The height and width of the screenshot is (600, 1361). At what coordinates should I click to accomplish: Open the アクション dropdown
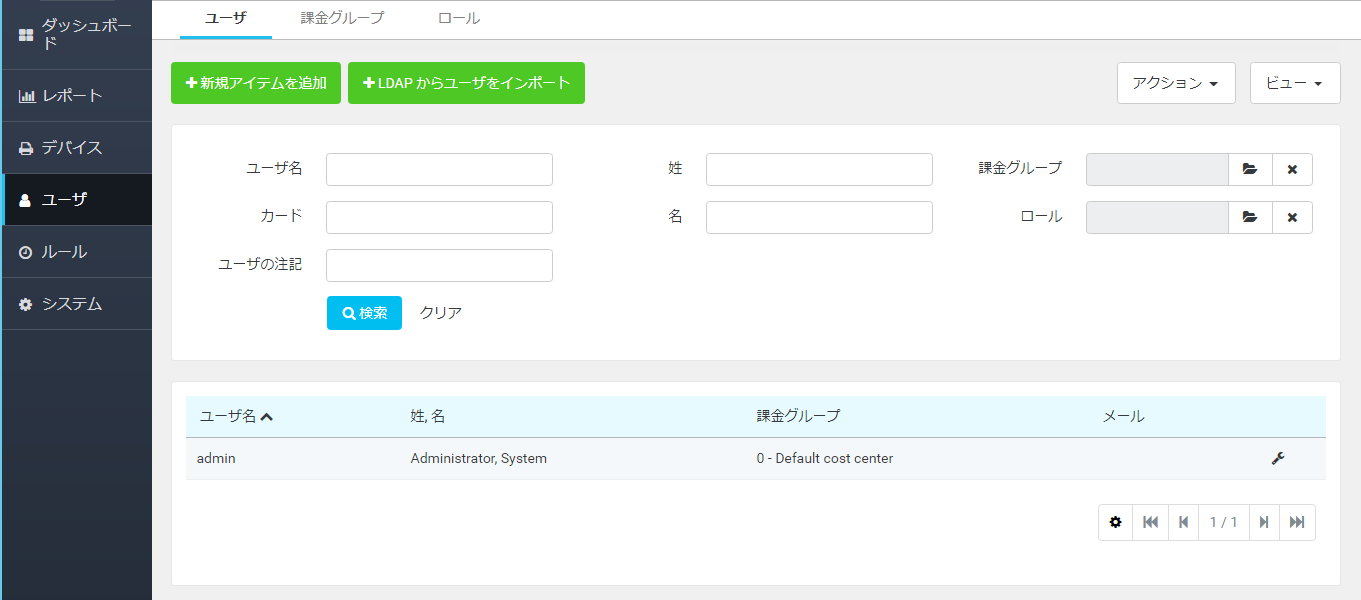point(1176,83)
